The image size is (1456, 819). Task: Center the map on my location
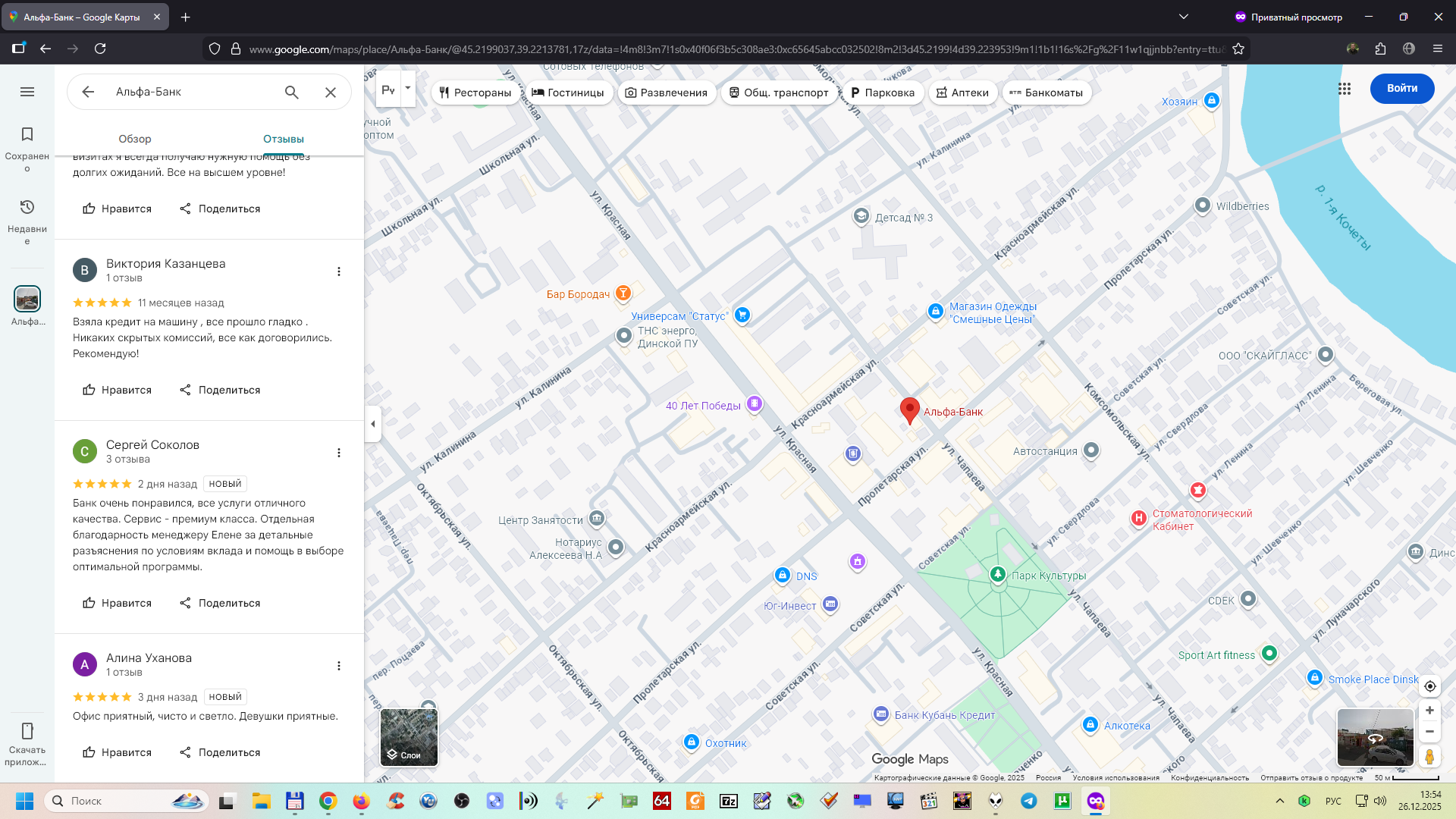[1429, 686]
